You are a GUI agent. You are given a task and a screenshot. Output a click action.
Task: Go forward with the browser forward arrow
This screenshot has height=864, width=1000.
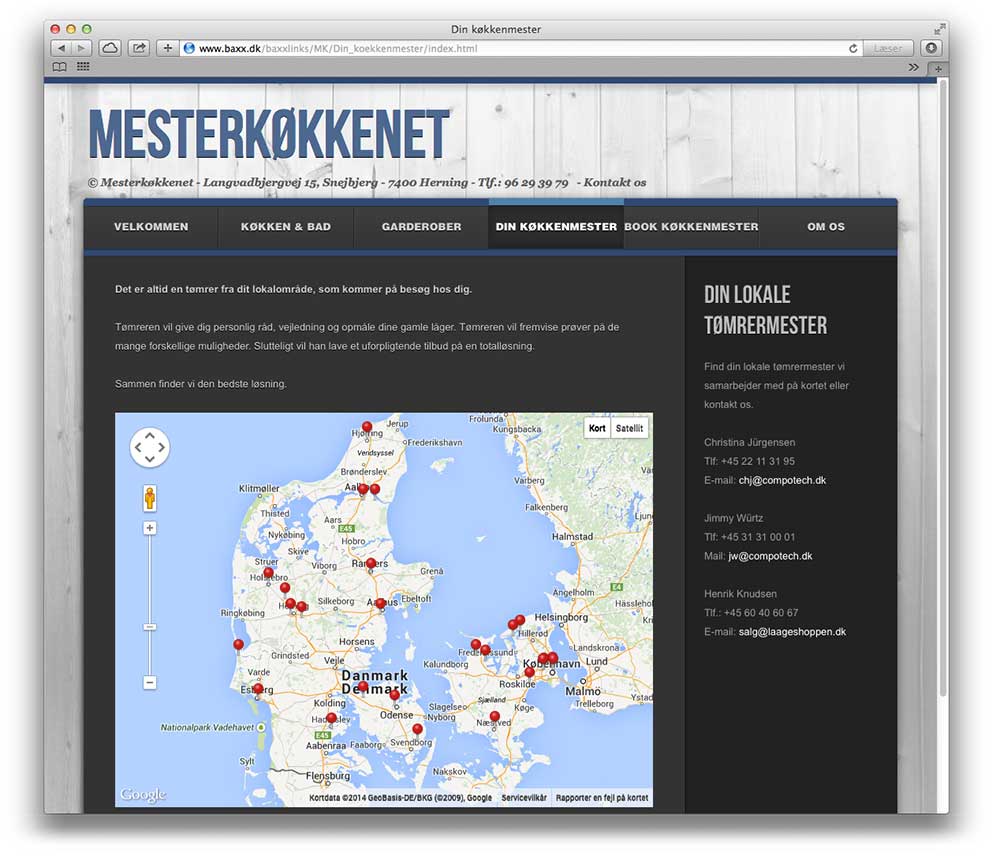(x=82, y=48)
